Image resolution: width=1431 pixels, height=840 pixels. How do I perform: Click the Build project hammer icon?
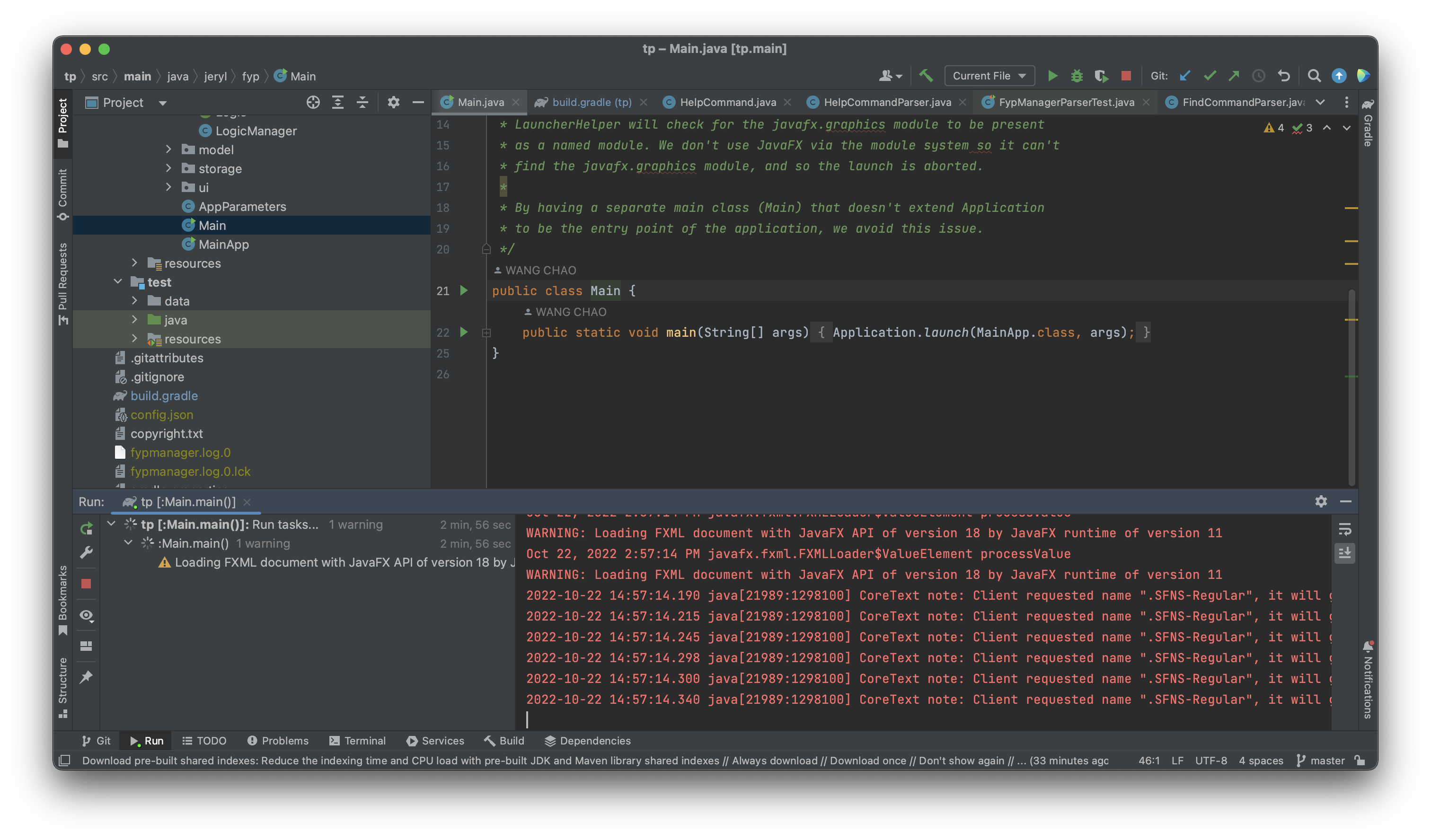926,76
